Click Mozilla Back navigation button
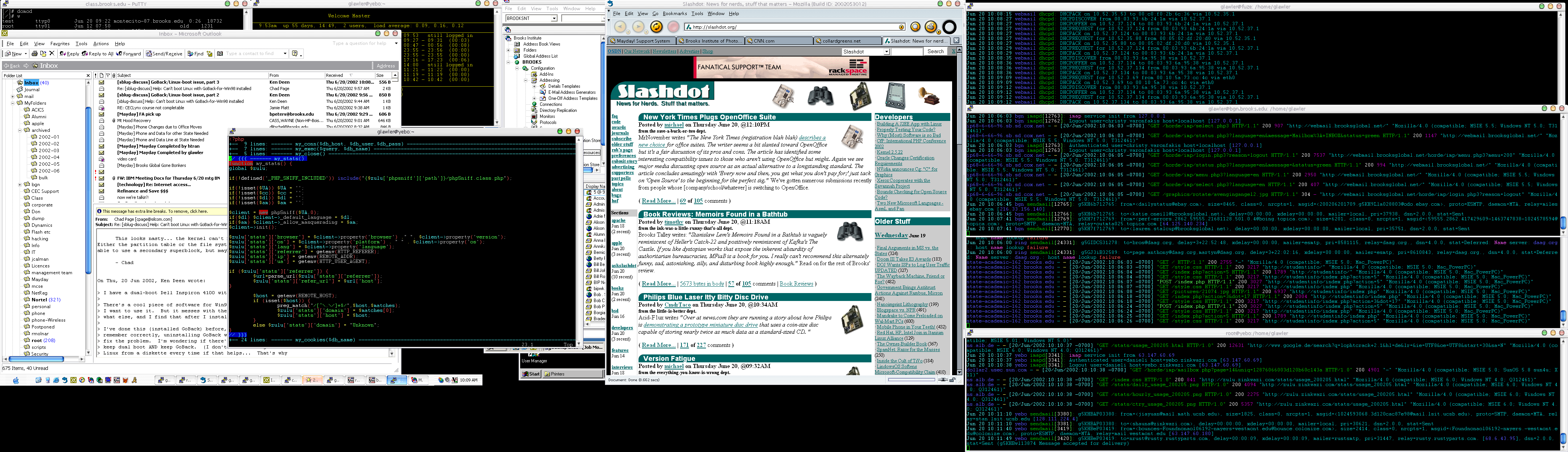1568x452 pixels. click(620, 27)
